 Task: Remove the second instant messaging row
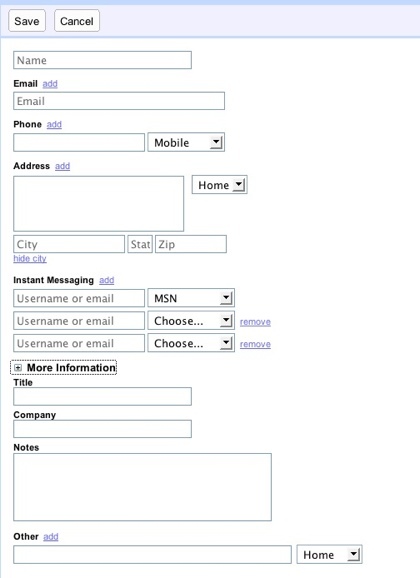pyautogui.click(x=255, y=322)
